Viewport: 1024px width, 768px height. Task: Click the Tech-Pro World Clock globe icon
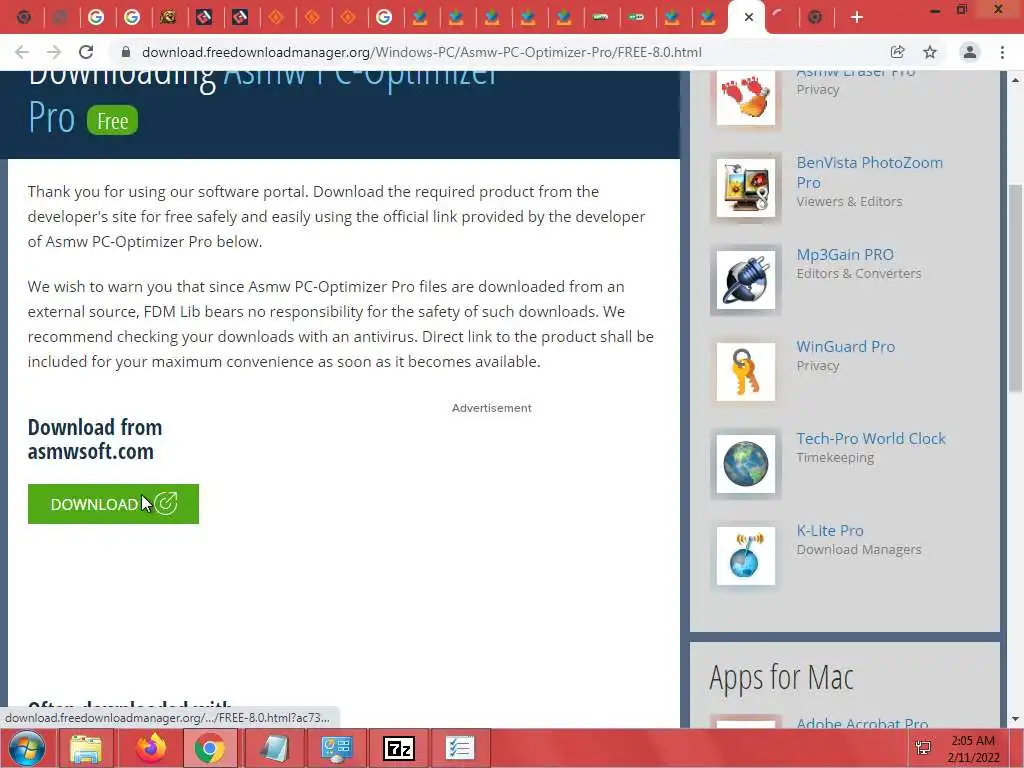[745, 464]
